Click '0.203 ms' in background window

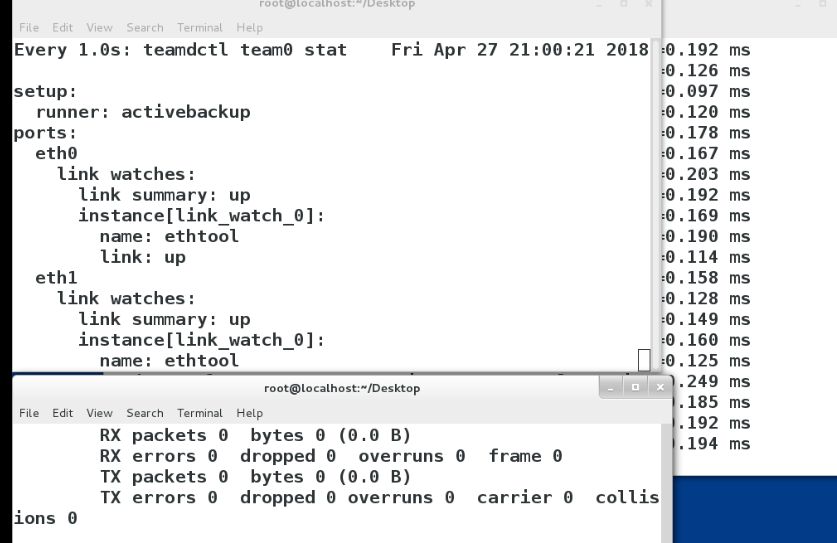(707, 174)
